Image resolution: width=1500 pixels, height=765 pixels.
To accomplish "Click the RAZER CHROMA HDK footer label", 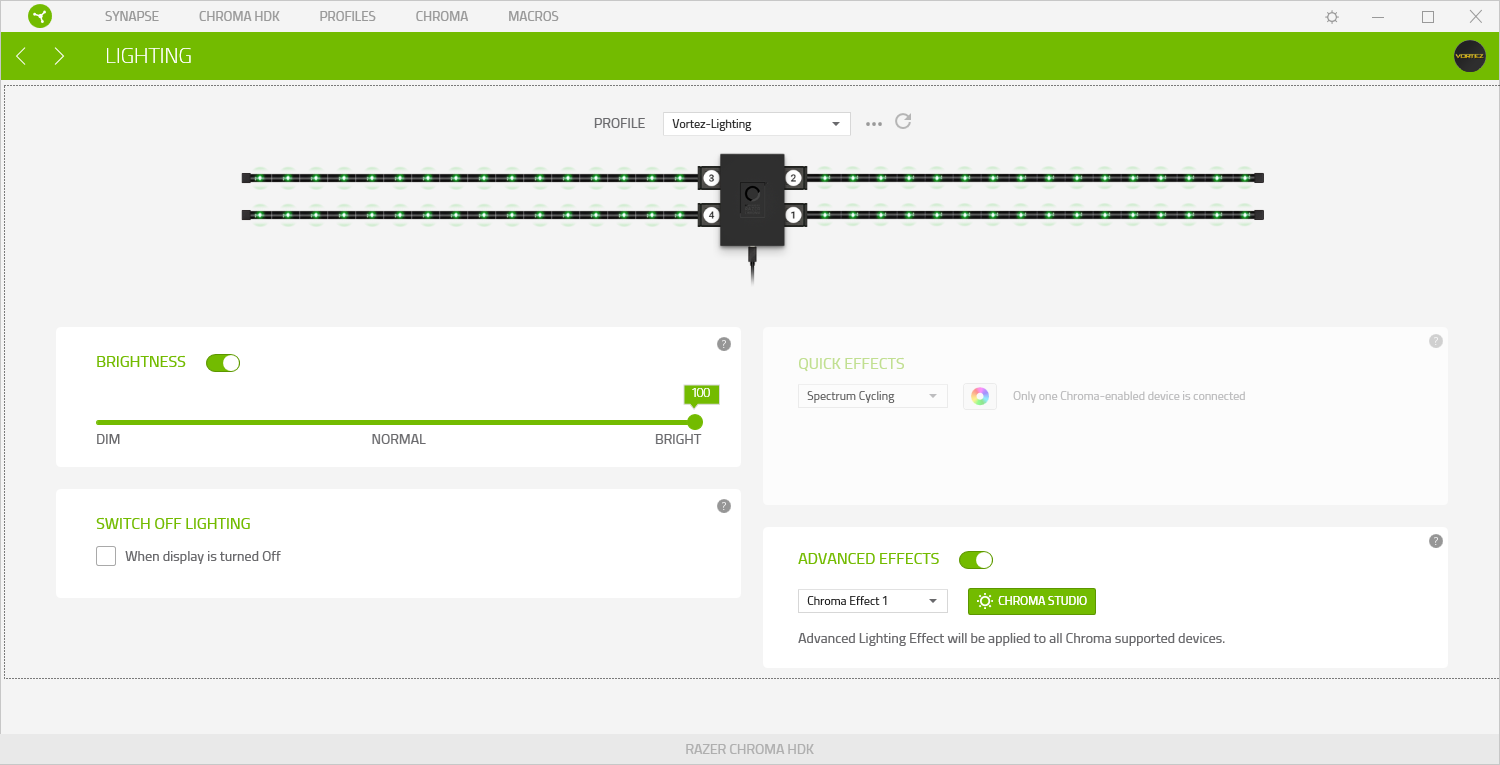I will click(750, 749).
